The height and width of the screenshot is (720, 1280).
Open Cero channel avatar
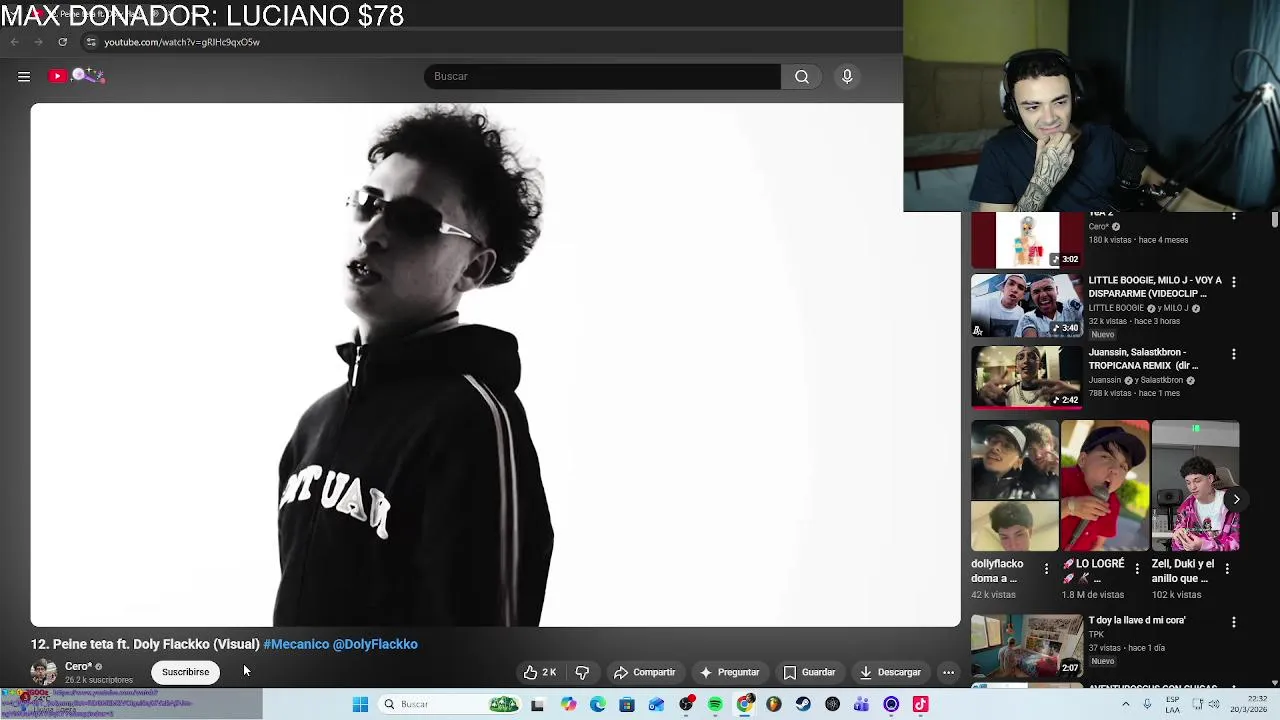44,672
